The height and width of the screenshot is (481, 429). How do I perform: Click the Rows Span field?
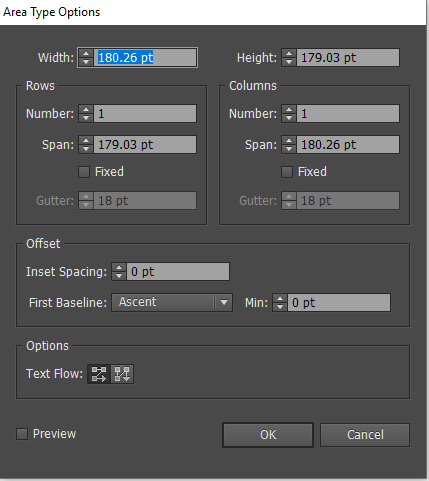coord(145,145)
